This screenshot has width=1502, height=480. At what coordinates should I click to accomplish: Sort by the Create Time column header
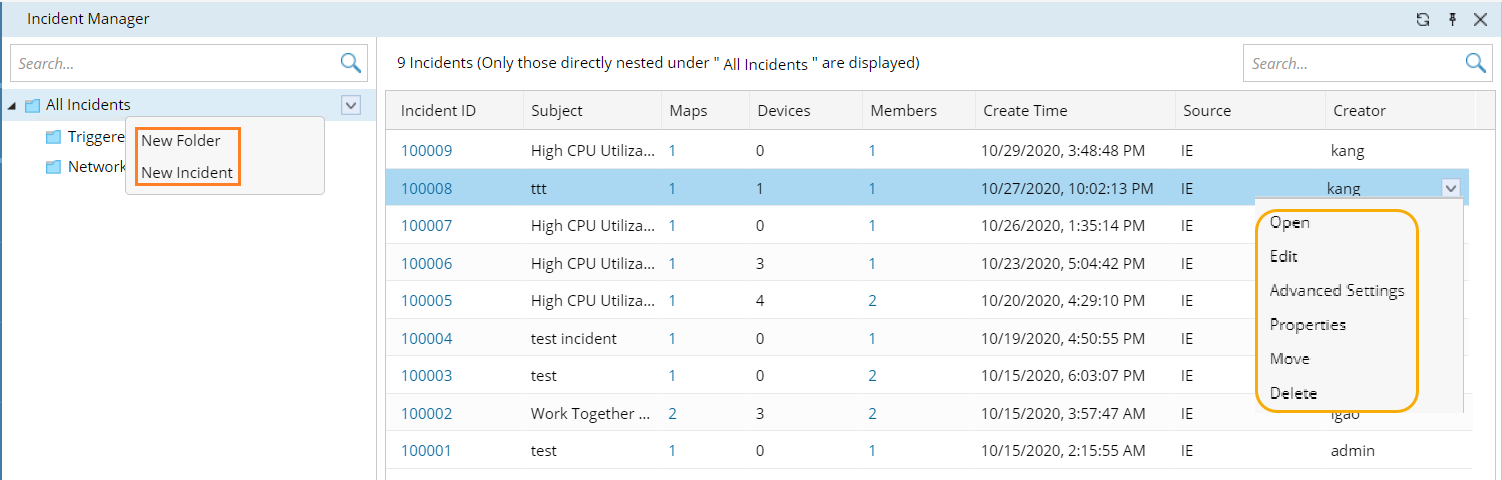[1025, 111]
